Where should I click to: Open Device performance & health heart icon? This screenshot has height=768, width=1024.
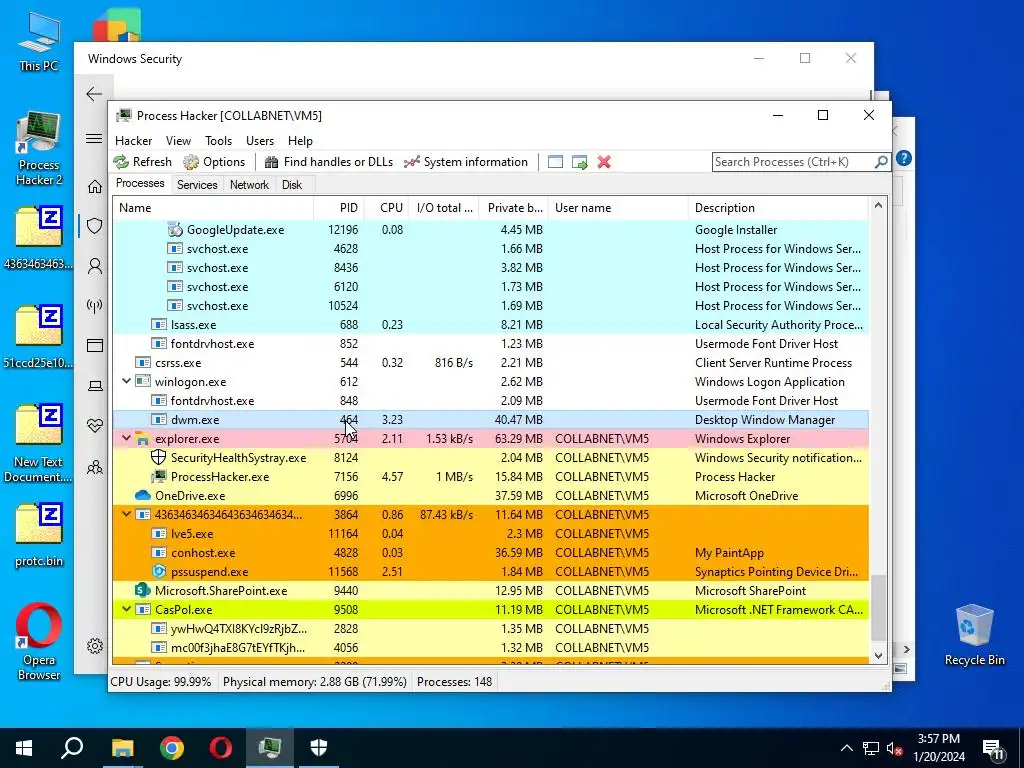pos(95,426)
